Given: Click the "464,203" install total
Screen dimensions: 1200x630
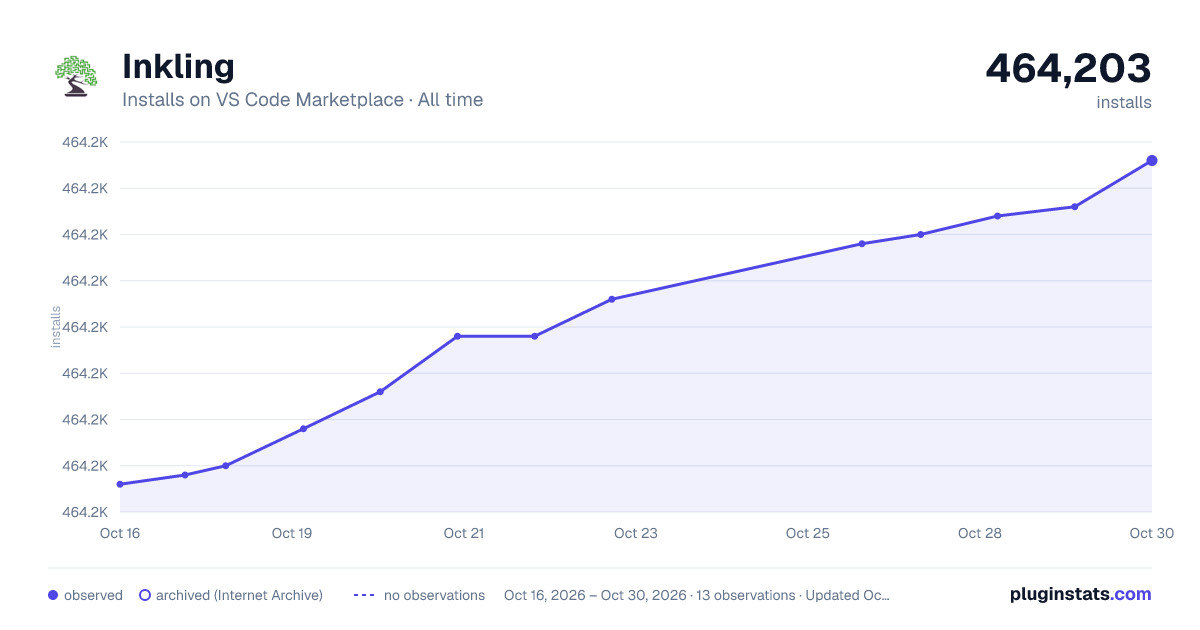Looking at the screenshot, I should [x=1069, y=68].
